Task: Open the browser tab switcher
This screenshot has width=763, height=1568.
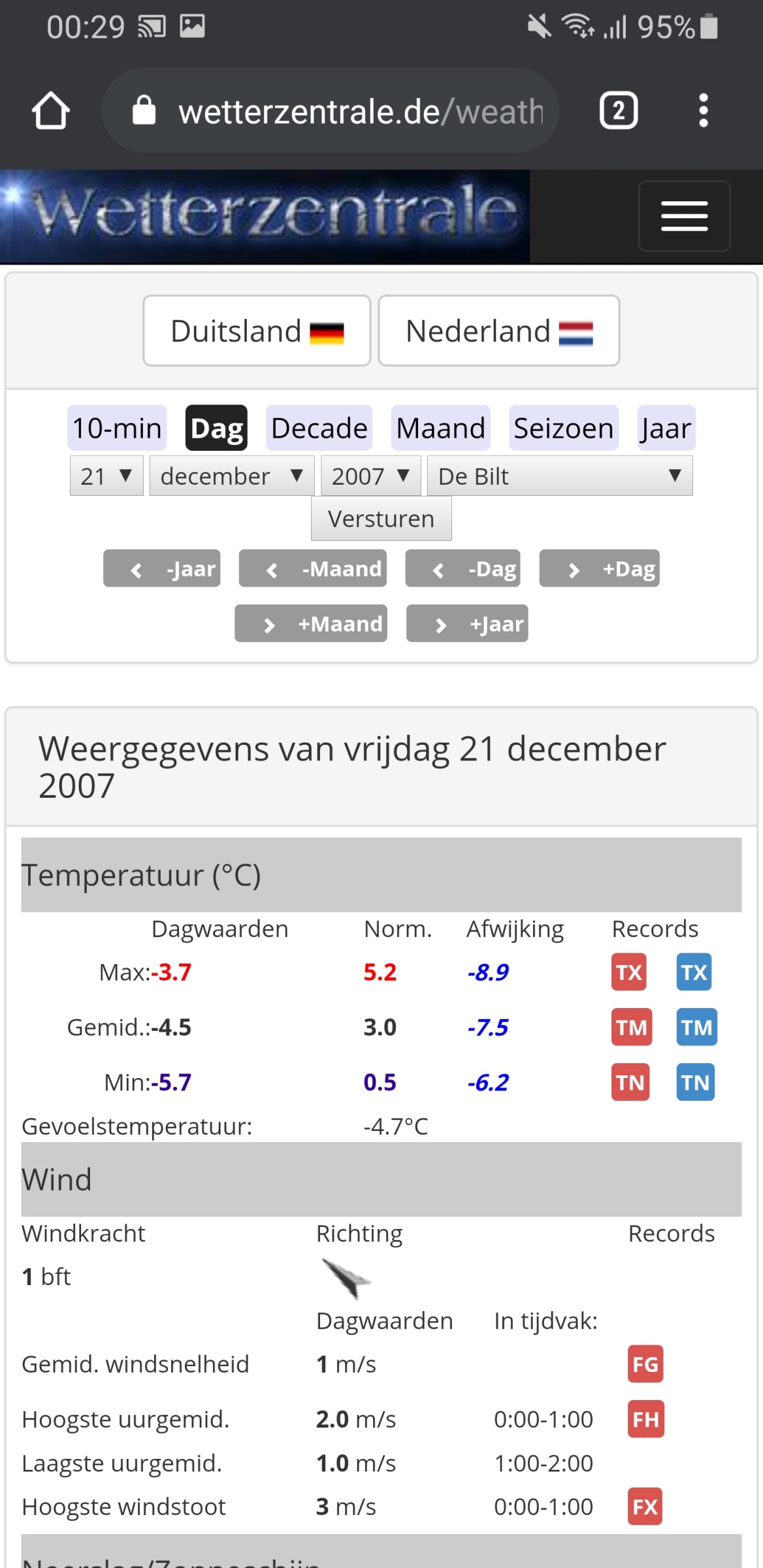Action: [x=618, y=111]
